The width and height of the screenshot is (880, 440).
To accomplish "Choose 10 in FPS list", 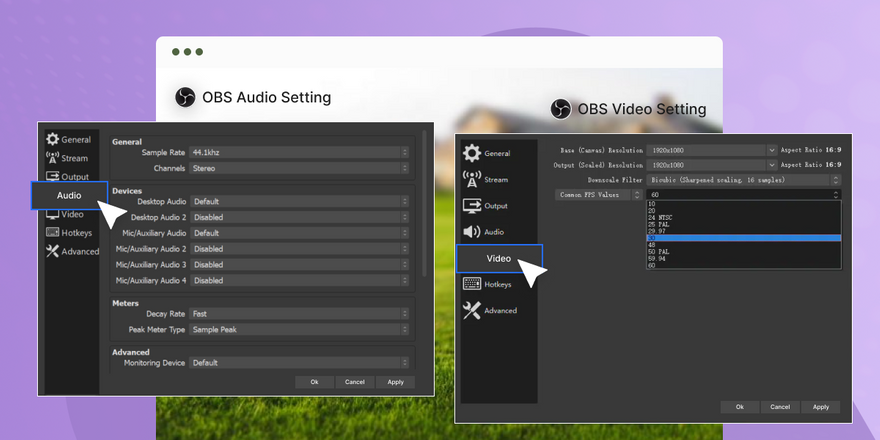I will point(744,204).
